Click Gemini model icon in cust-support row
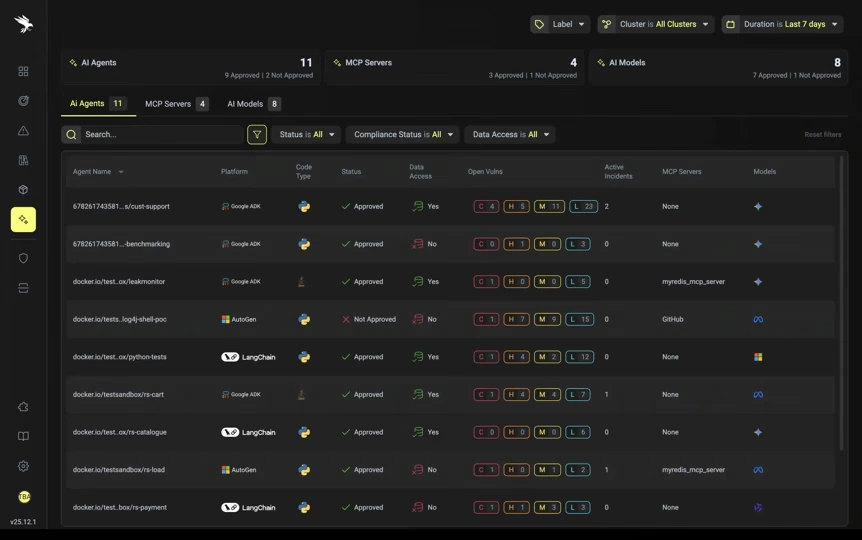Screen dimensions: 862x540 pyautogui.click(x=758, y=207)
